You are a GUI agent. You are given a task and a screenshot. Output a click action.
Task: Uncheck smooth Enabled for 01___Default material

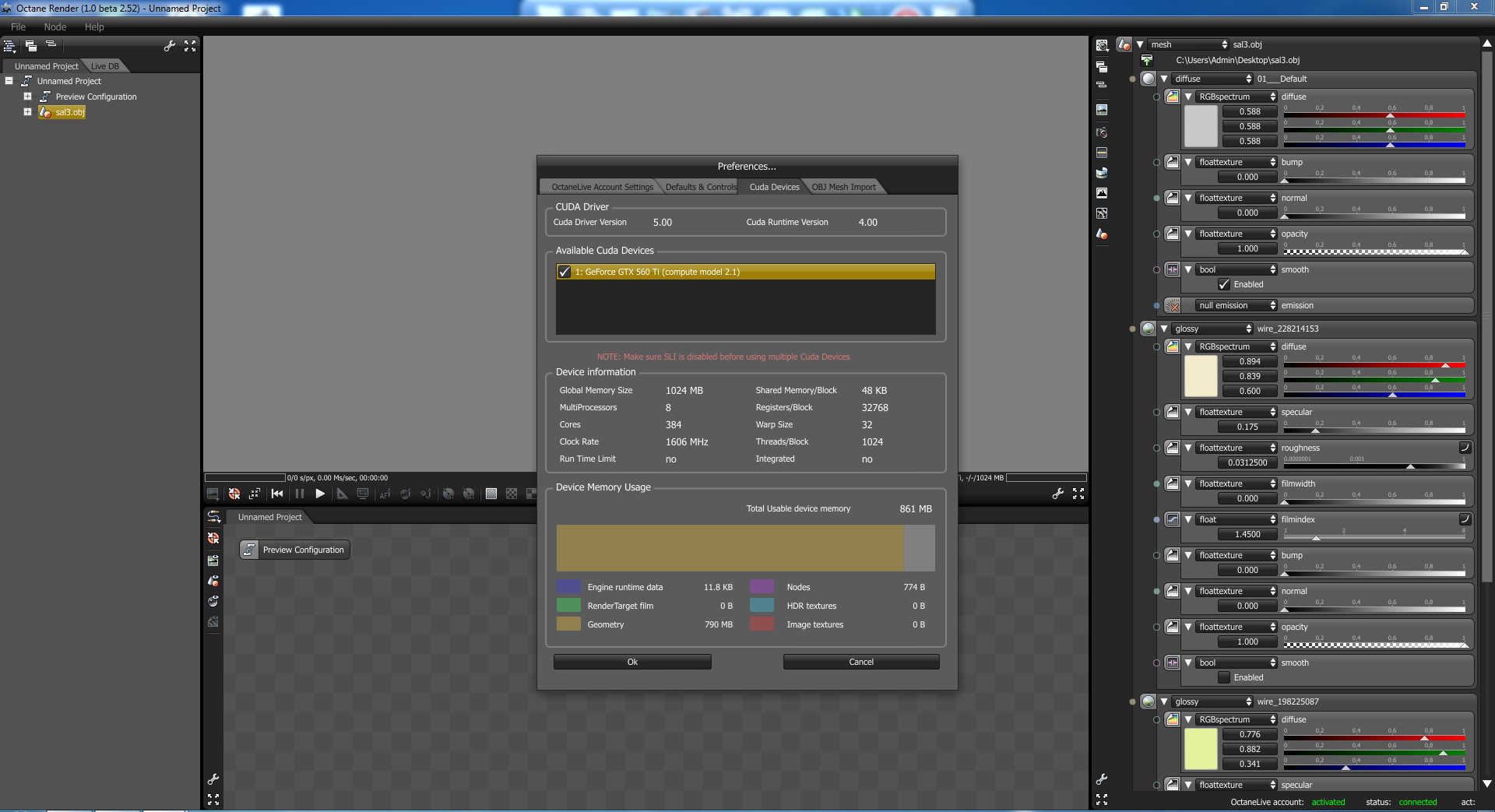(1224, 284)
